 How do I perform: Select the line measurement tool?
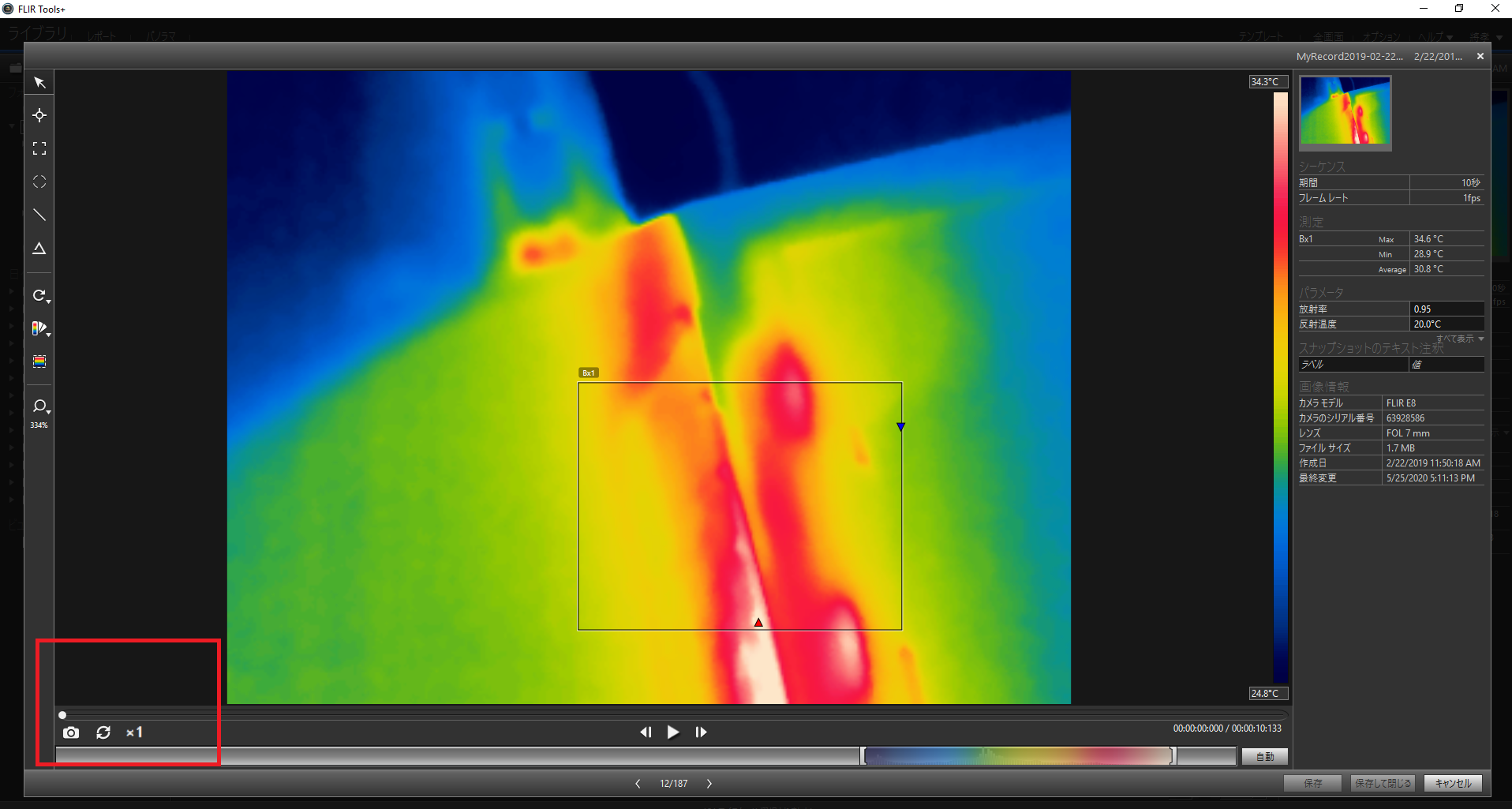pos(39,215)
